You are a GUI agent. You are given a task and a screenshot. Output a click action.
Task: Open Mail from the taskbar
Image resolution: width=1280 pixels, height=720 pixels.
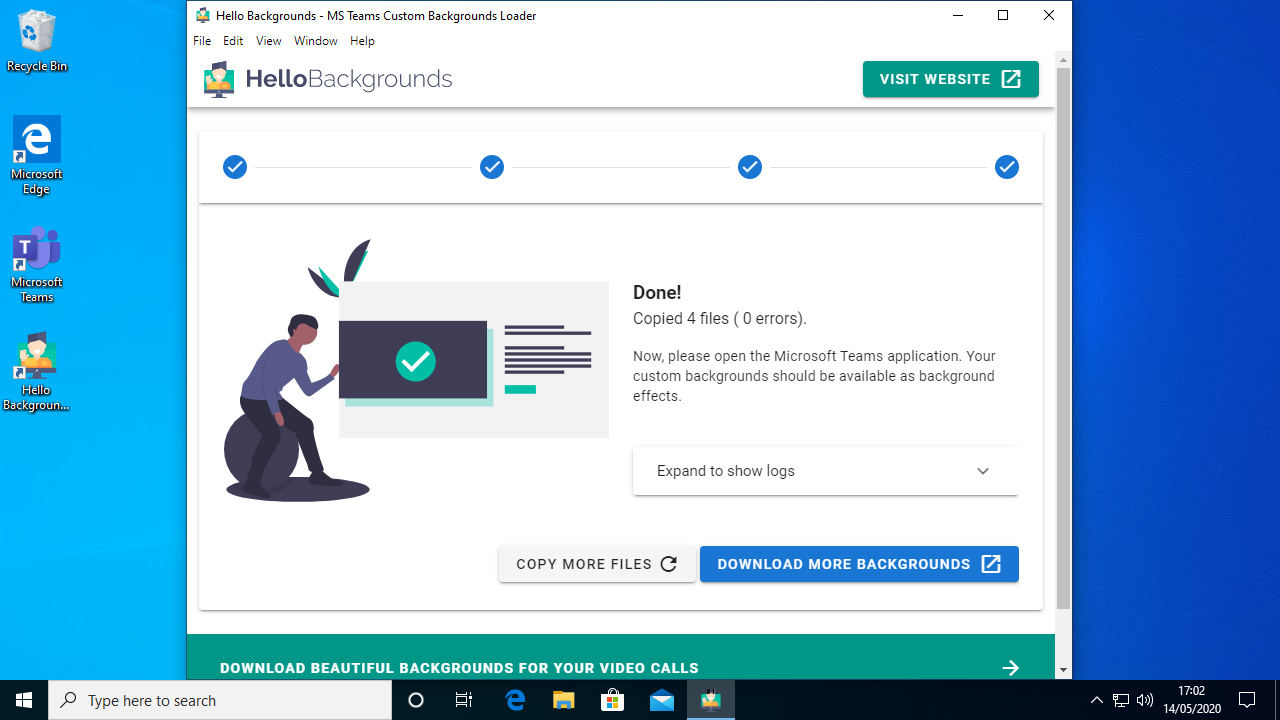click(x=662, y=700)
